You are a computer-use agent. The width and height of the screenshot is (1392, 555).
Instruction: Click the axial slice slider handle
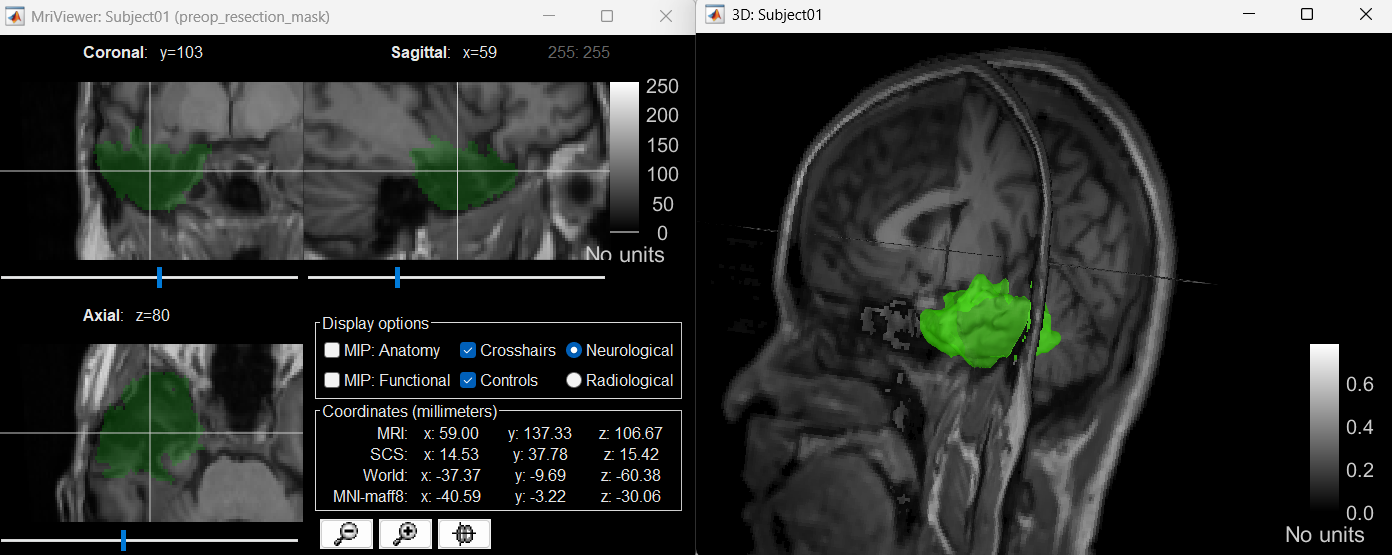pyautogui.click(x=123, y=540)
